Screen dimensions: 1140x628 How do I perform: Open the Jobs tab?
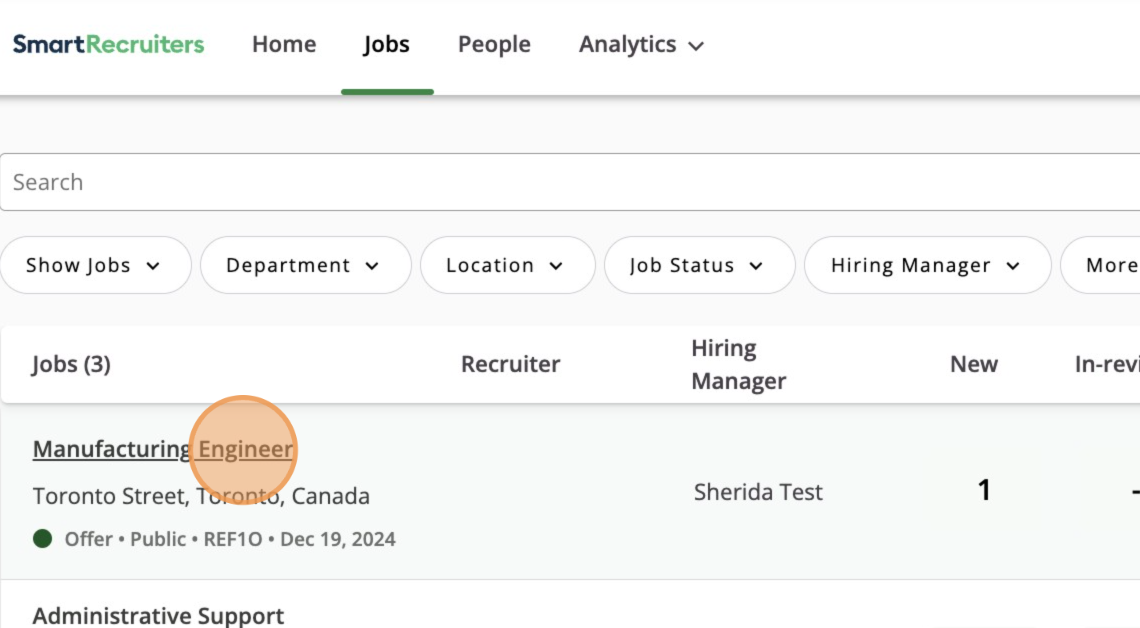point(387,45)
